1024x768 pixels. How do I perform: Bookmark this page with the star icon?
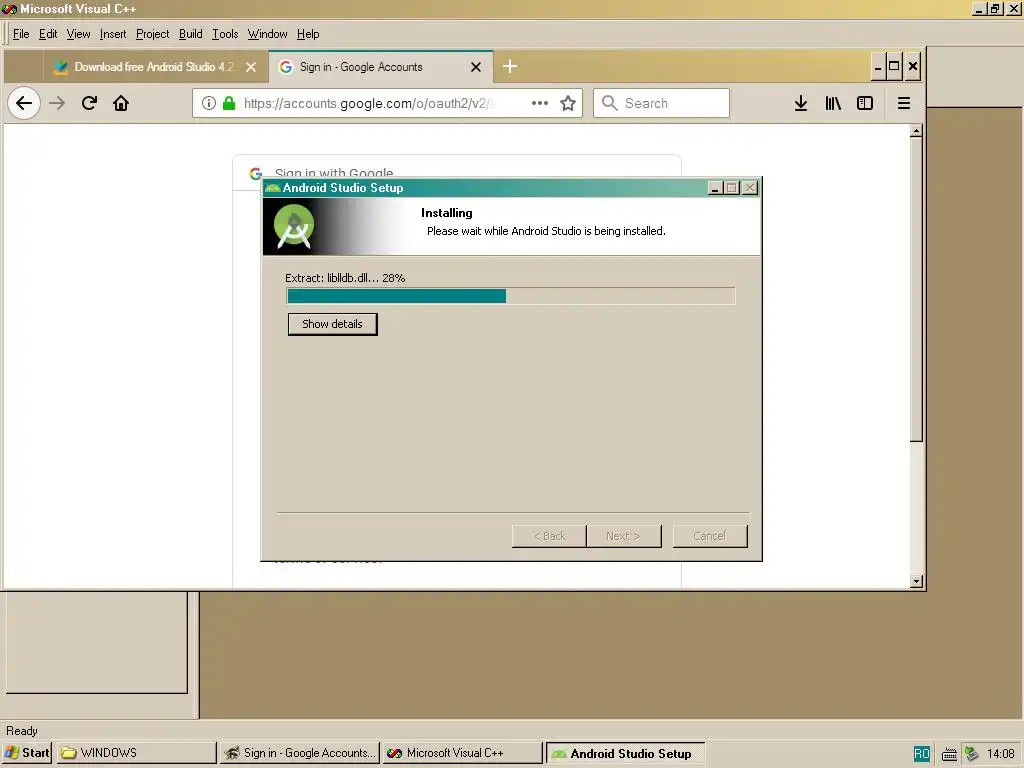tap(568, 103)
